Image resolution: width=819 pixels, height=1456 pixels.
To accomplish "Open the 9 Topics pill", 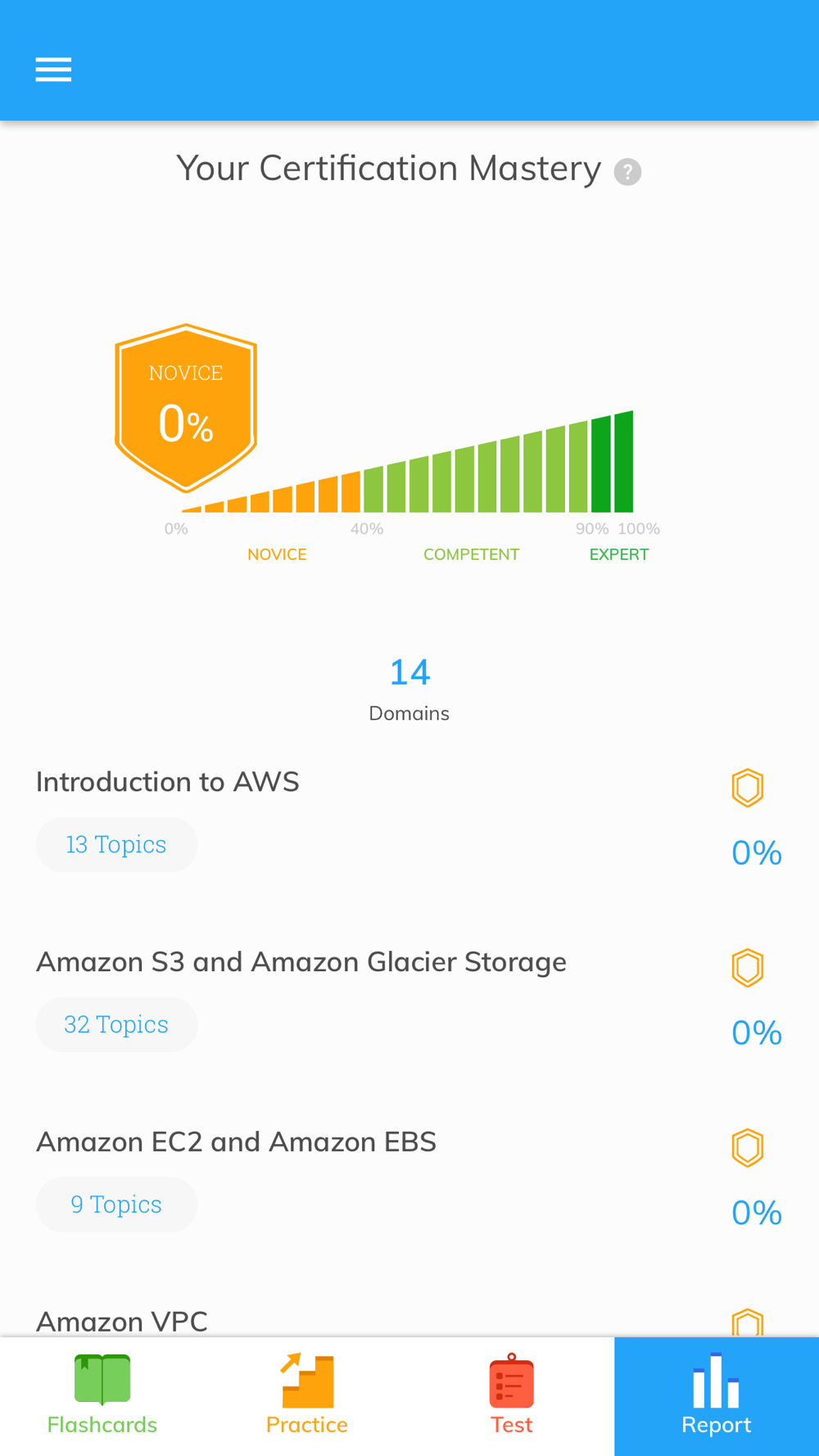I will pyautogui.click(x=116, y=1205).
